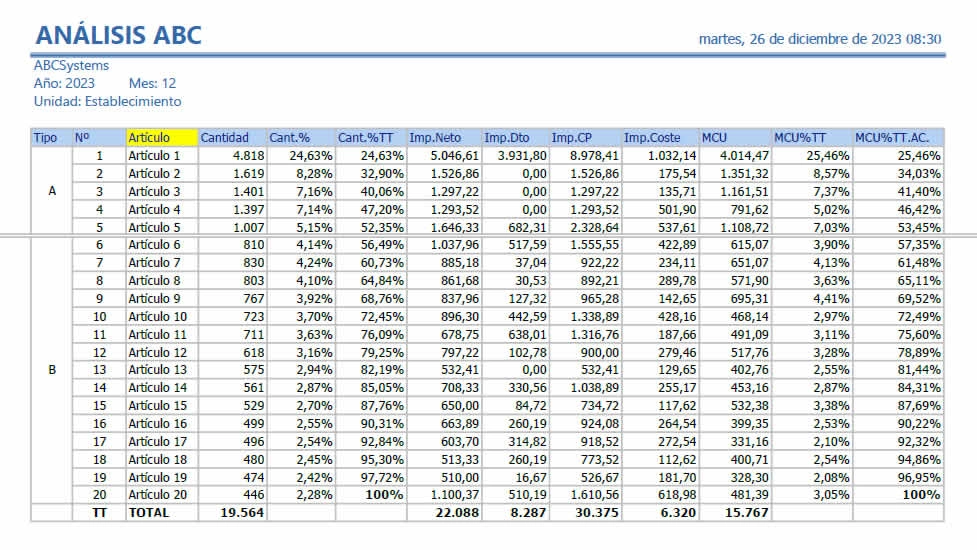Image resolution: width=977 pixels, height=550 pixels.
Task: Click the Unidad: Establecimiento label
Action: 108,101
